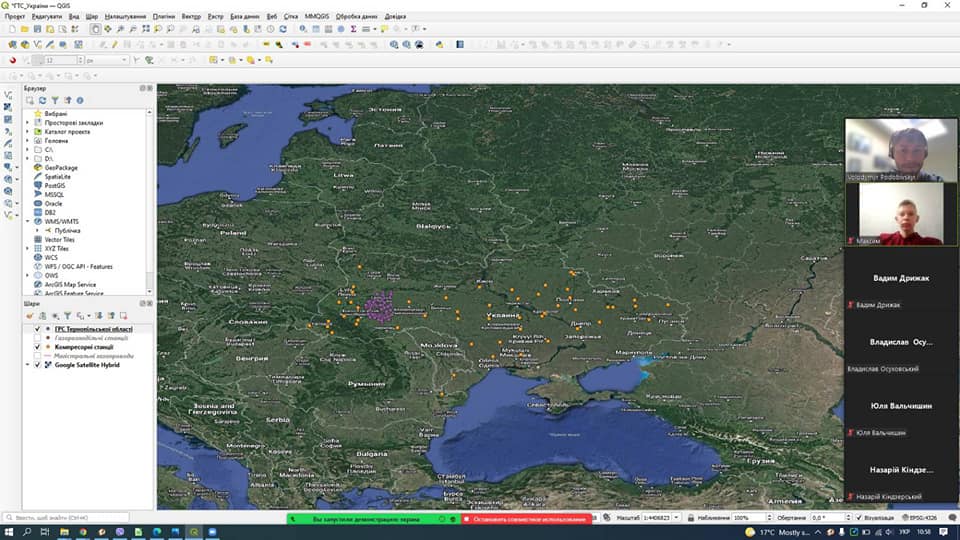Image resolution: width=960 pixels, height=540 pixels.
Task: Uncheck the Візуалізація render checkbox
Action: (858, 518)
